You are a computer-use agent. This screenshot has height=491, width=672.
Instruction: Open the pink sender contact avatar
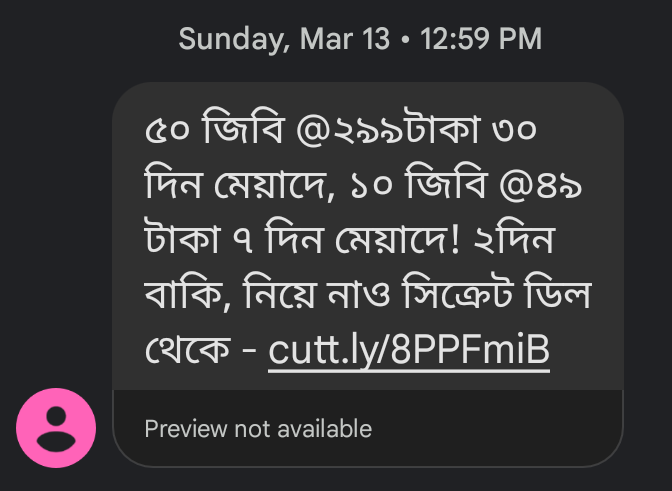click(56, 428)
